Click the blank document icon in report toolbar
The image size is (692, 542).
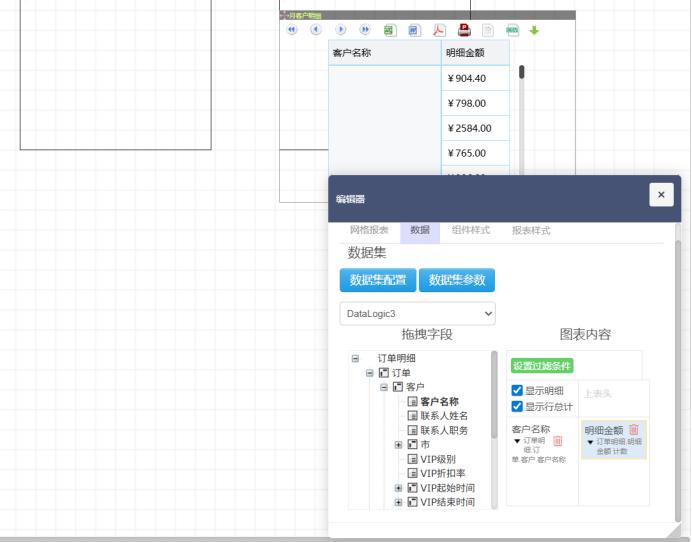[488, 30]
